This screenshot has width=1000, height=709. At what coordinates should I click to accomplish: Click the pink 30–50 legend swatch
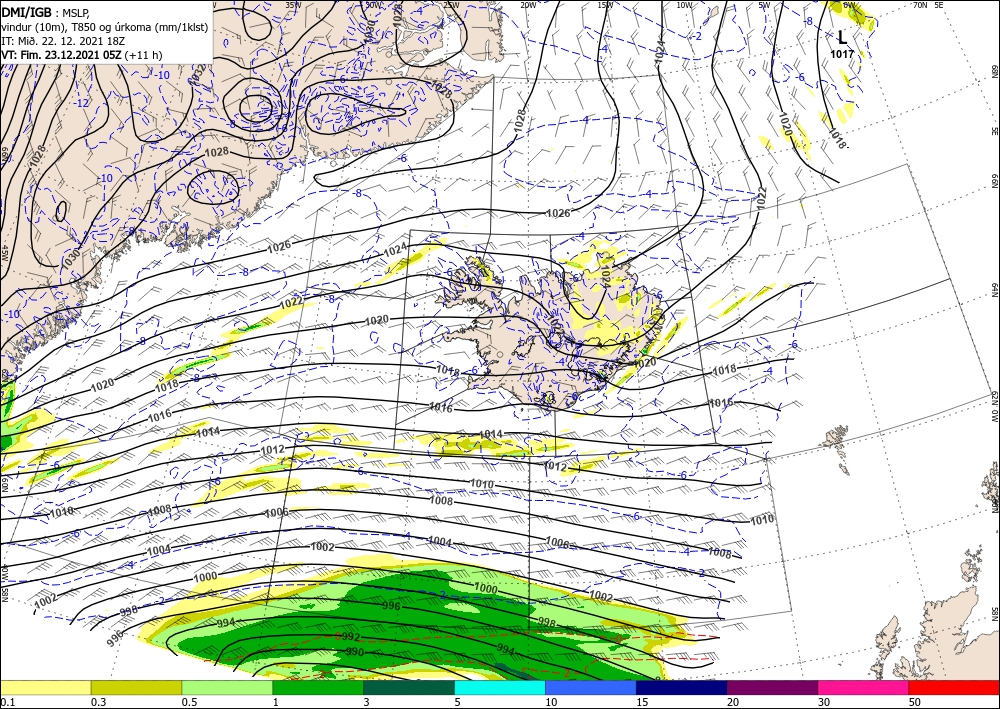(x=864, y=687)
